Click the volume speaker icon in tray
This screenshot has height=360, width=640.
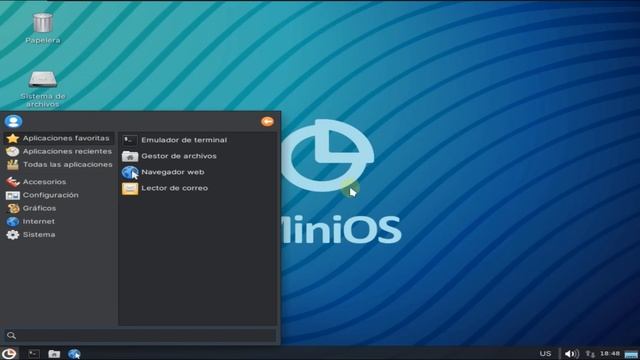point(571,353)
